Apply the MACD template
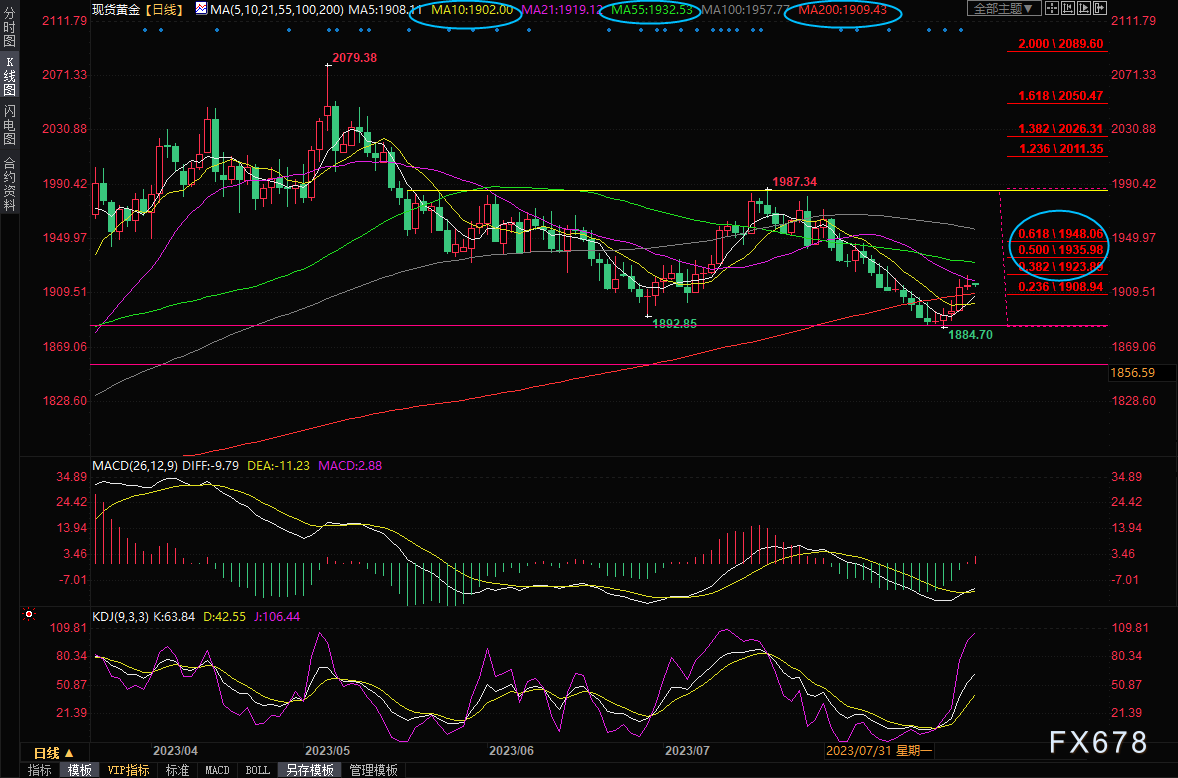1178x778 pixels. coord(217,770)
